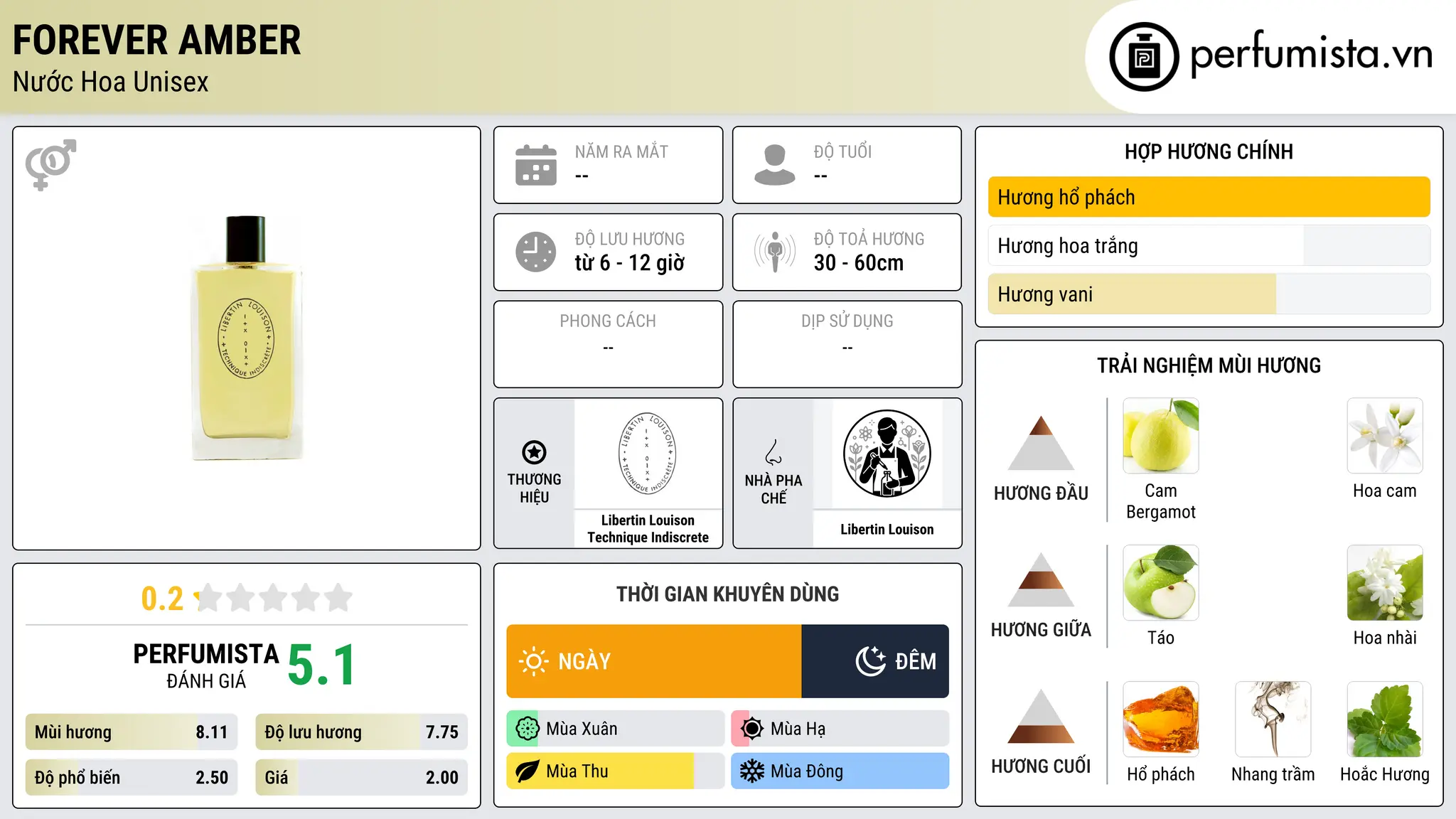Click the Forever Amber bottle photo
The height and width of the screenshot is (819, 1456).
click(x=247, y=338)
